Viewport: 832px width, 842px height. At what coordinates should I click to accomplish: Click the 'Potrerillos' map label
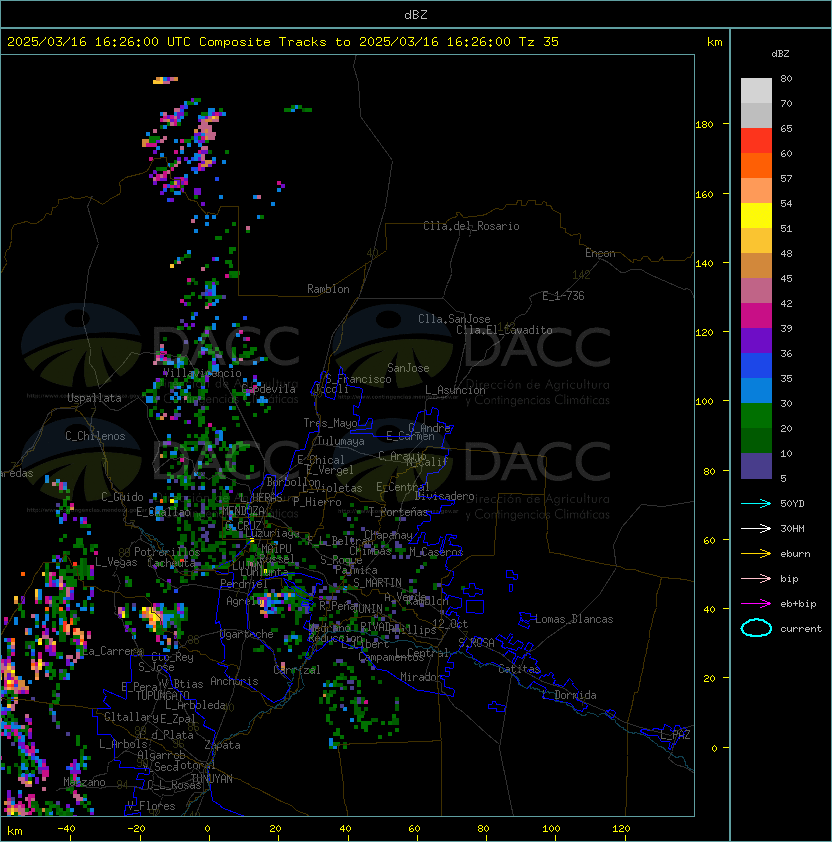point(167,552)
